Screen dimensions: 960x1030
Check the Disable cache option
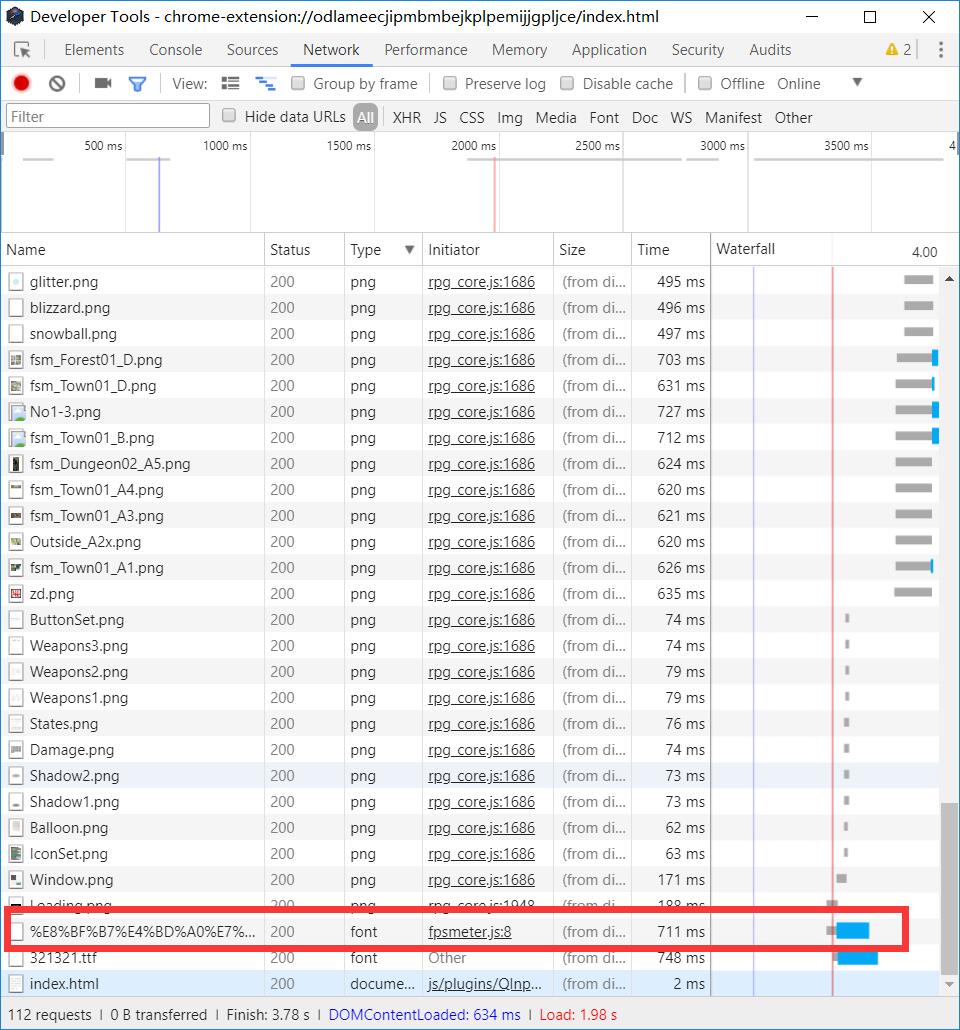coord(567,83)
